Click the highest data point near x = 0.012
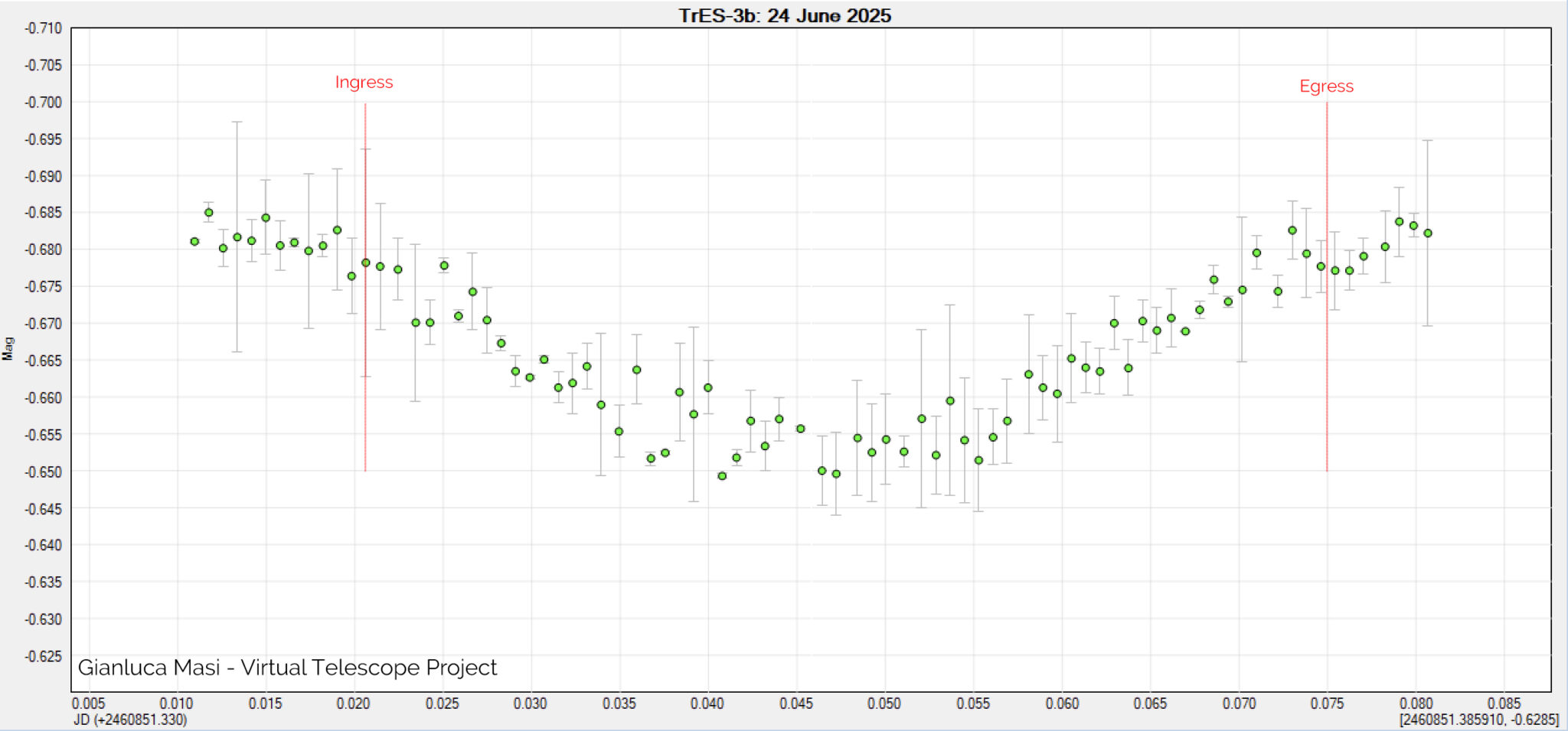Screen dimensions: 1568x731 [208, 211]
